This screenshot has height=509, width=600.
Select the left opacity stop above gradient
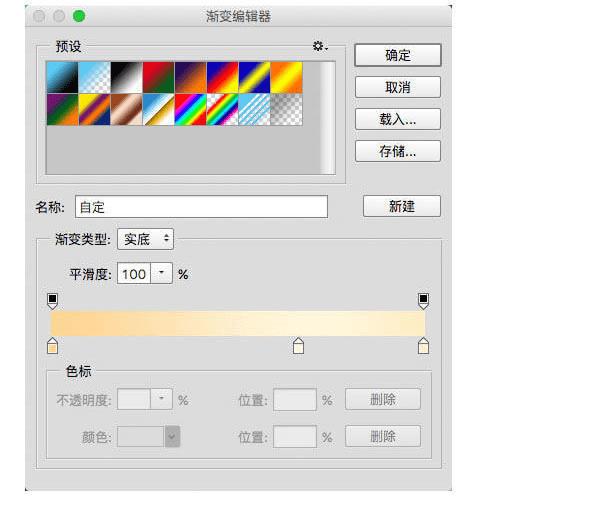tap(52, 301)
